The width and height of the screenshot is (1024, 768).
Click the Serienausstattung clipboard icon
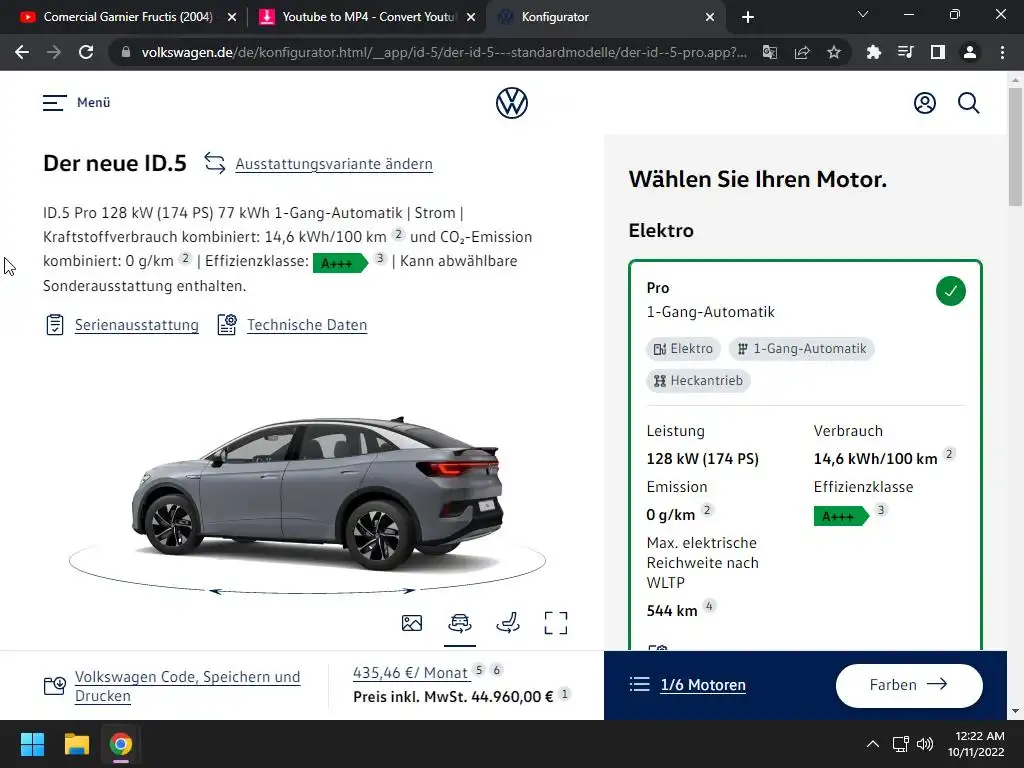click(55, 325)
